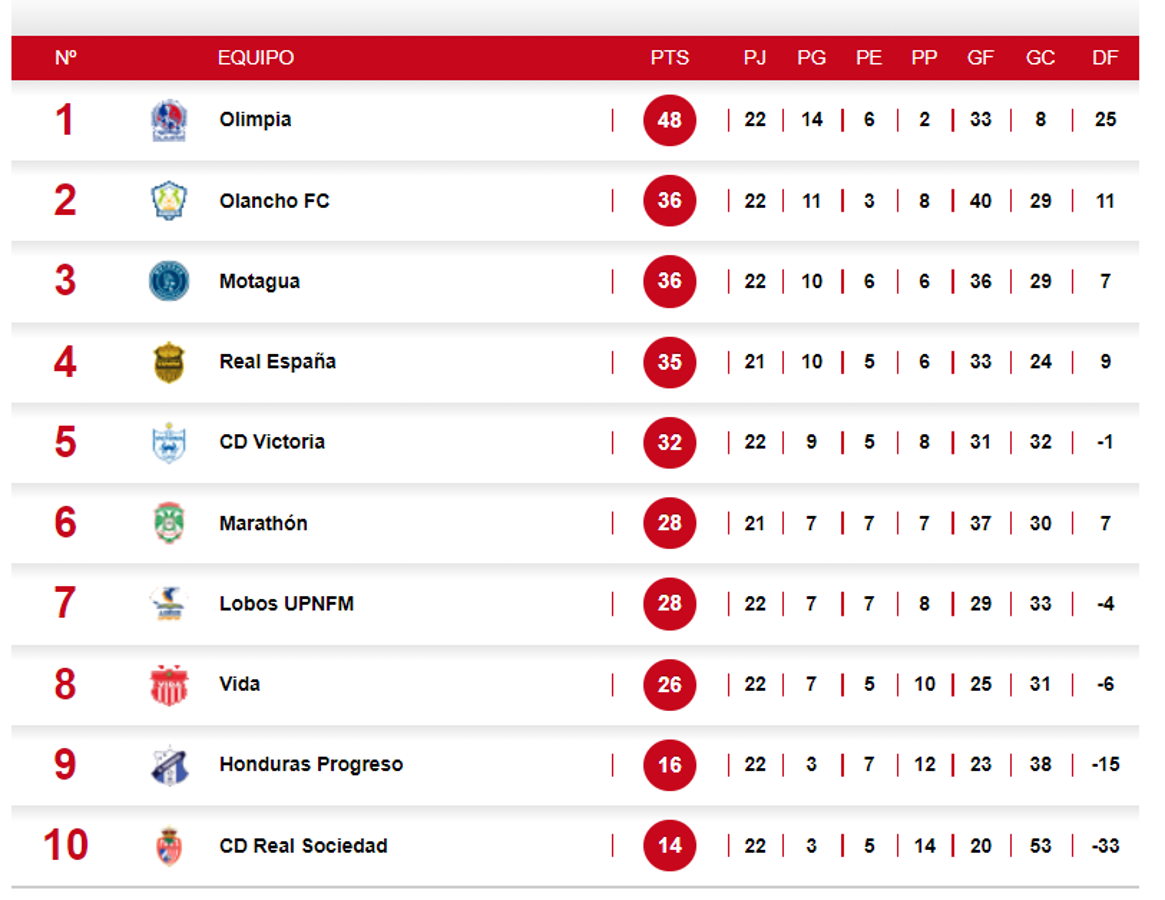Click Olimpia's red 48 points badge
Image resolution: width=1165 pixels, height=900 pixels.
coord(669,121)
